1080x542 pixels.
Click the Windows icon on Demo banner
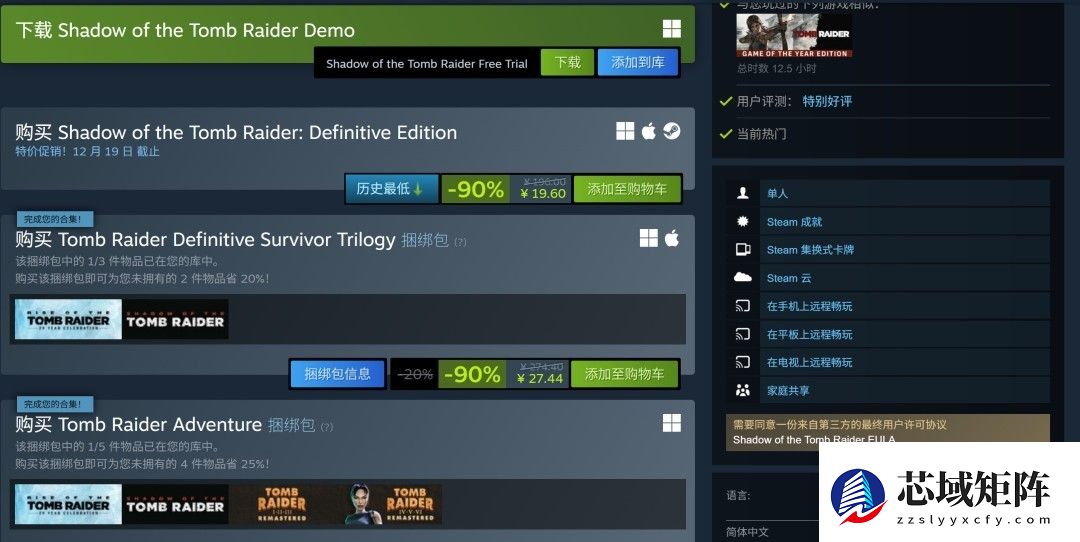pos(672,29)
